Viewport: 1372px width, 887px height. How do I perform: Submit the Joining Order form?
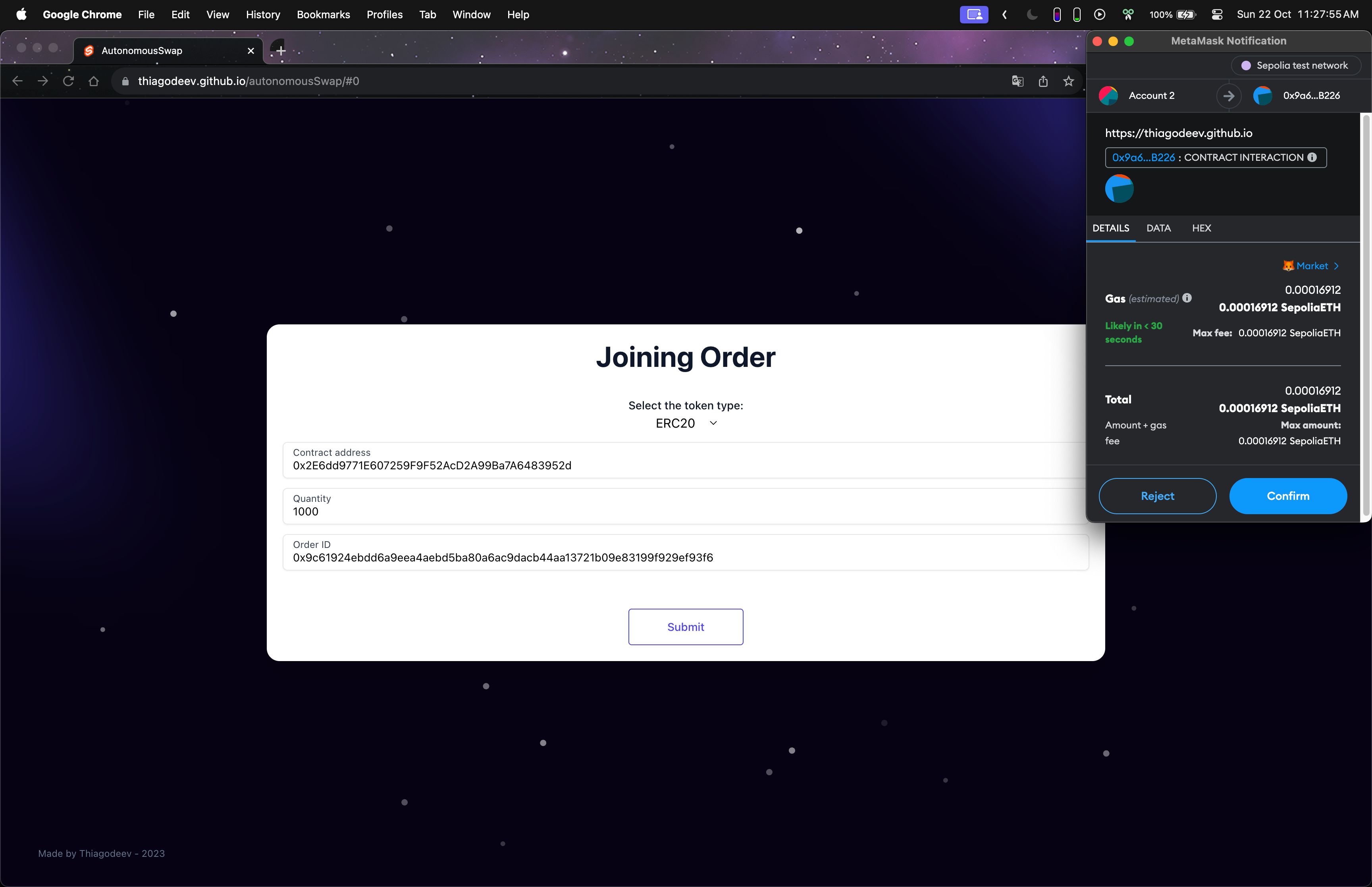pos(686,626)
